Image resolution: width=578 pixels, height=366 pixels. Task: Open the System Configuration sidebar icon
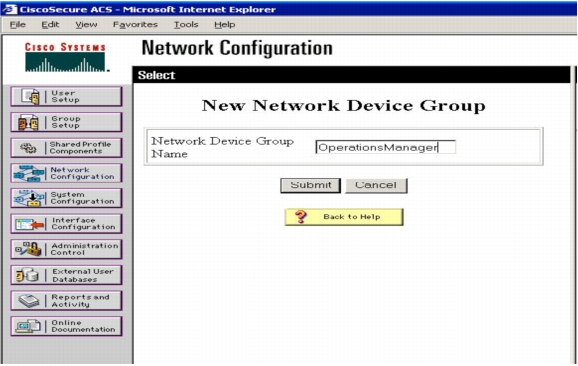coord(28,198)
